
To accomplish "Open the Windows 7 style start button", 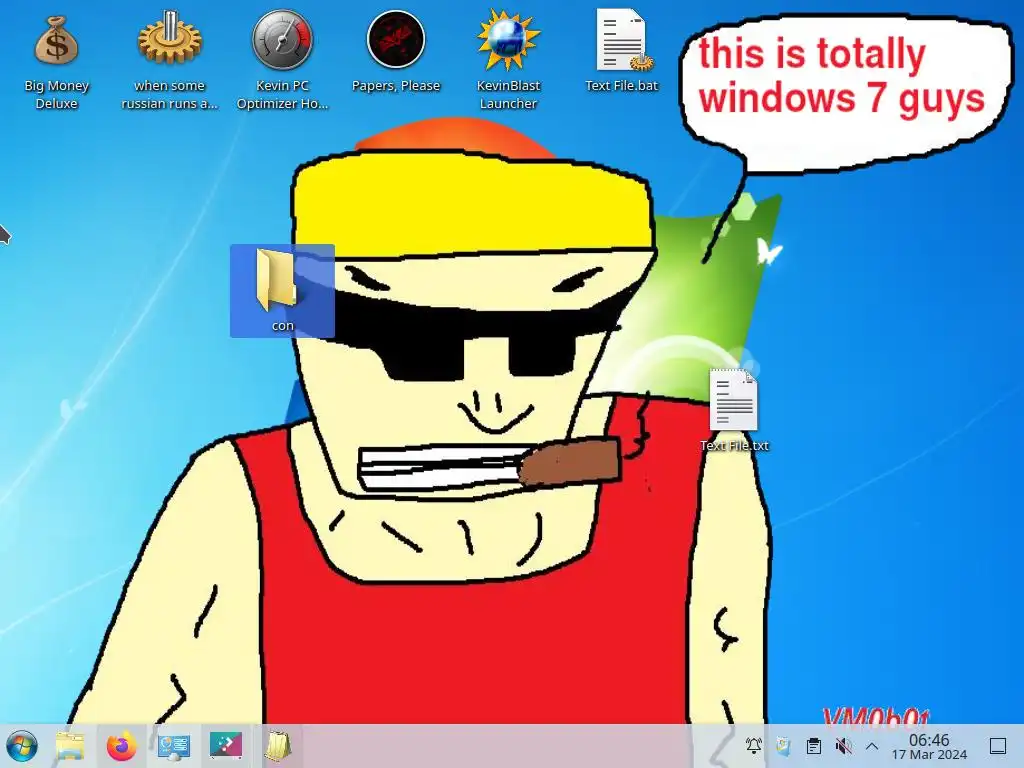I will [x=22, y=746].
